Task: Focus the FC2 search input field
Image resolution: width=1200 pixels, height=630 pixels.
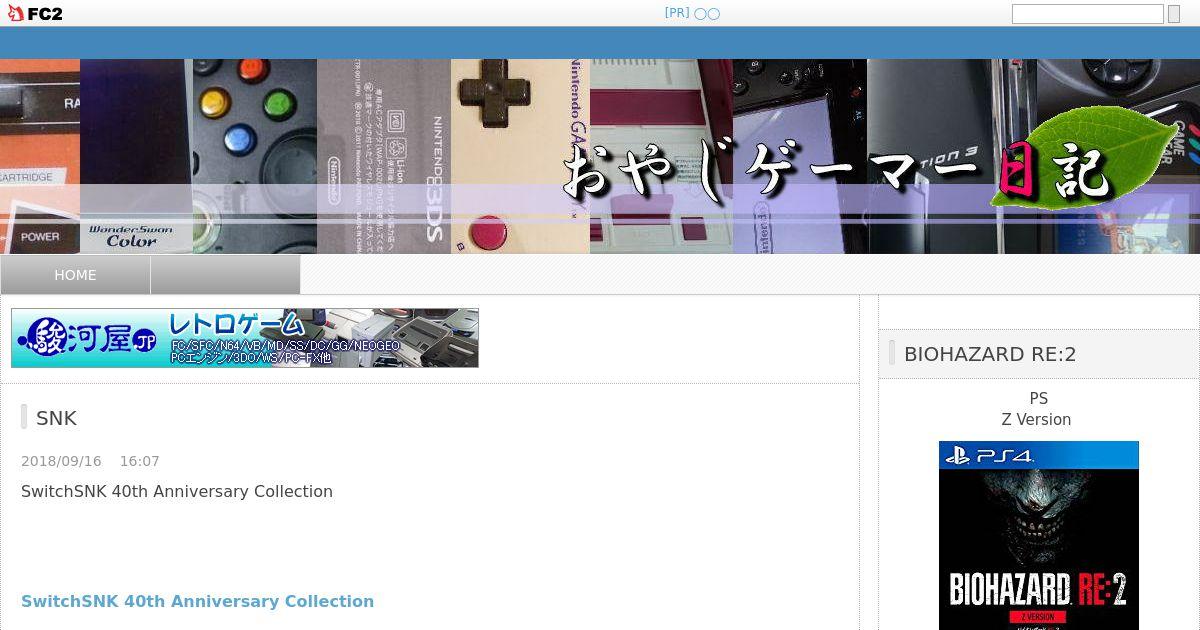Action: click(x=1087, y=14)
